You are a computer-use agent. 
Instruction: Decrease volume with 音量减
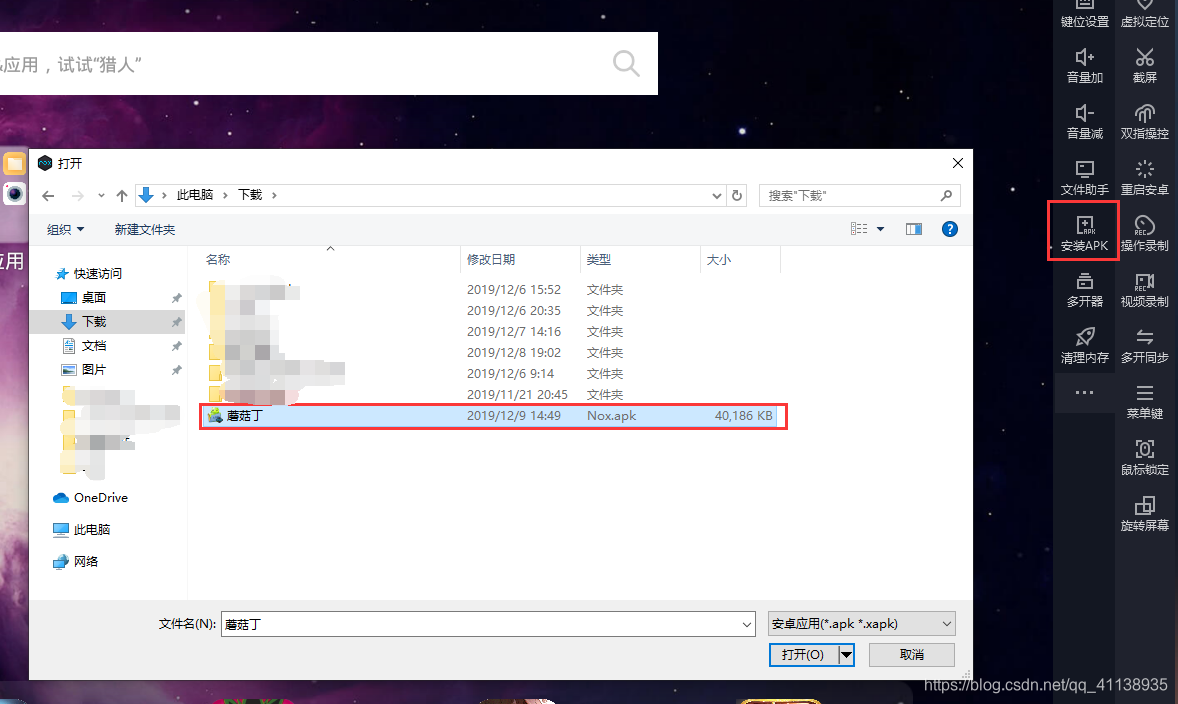tap(1084, 122)
